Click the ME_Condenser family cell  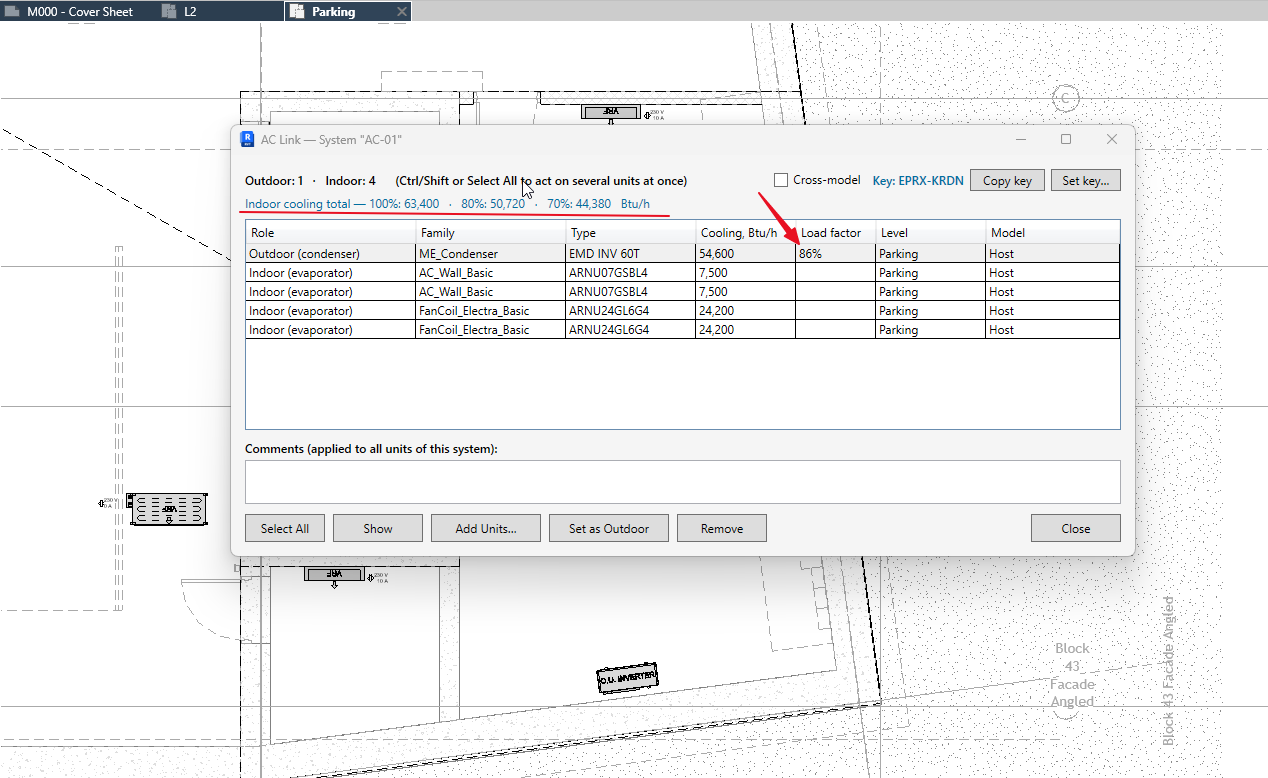pos(491,254)
